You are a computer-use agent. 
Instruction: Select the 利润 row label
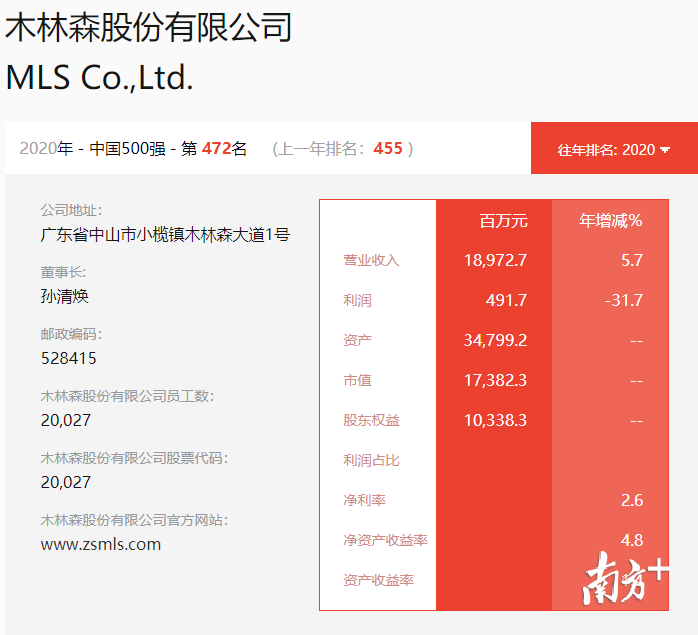(357, 300)
